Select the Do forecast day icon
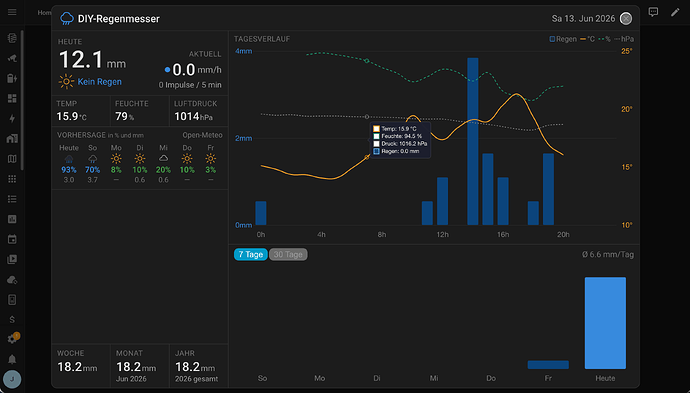690x393 pixels. (x=187, y=158)
